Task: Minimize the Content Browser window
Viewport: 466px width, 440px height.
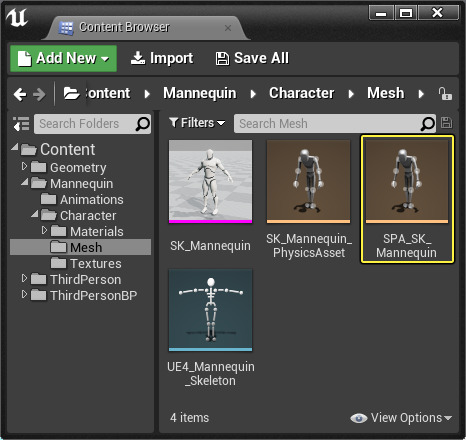Action: 381,13
